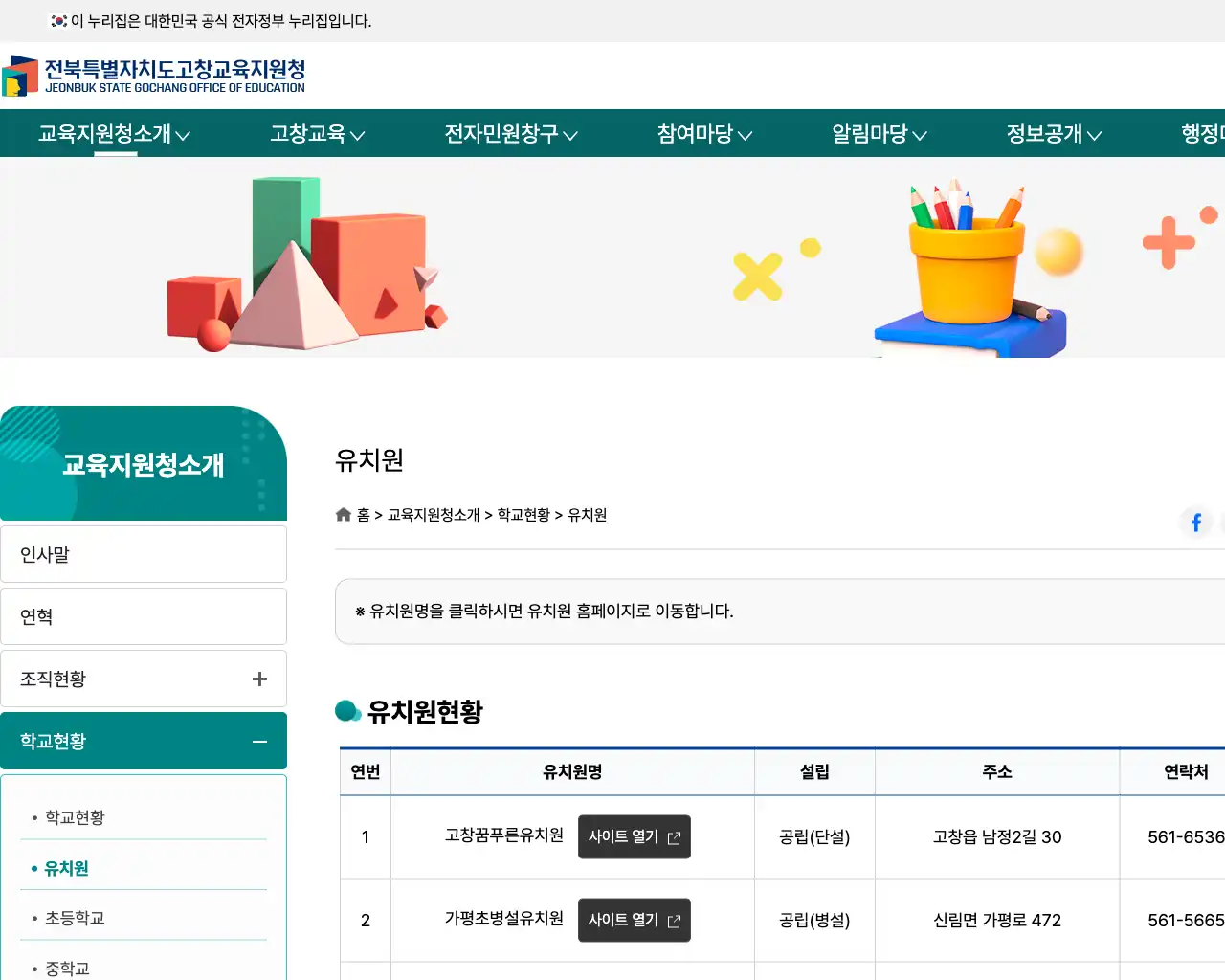Expand the 조직현황 section with the plus
Screen dimensions: 1225x980
point(259,679)
